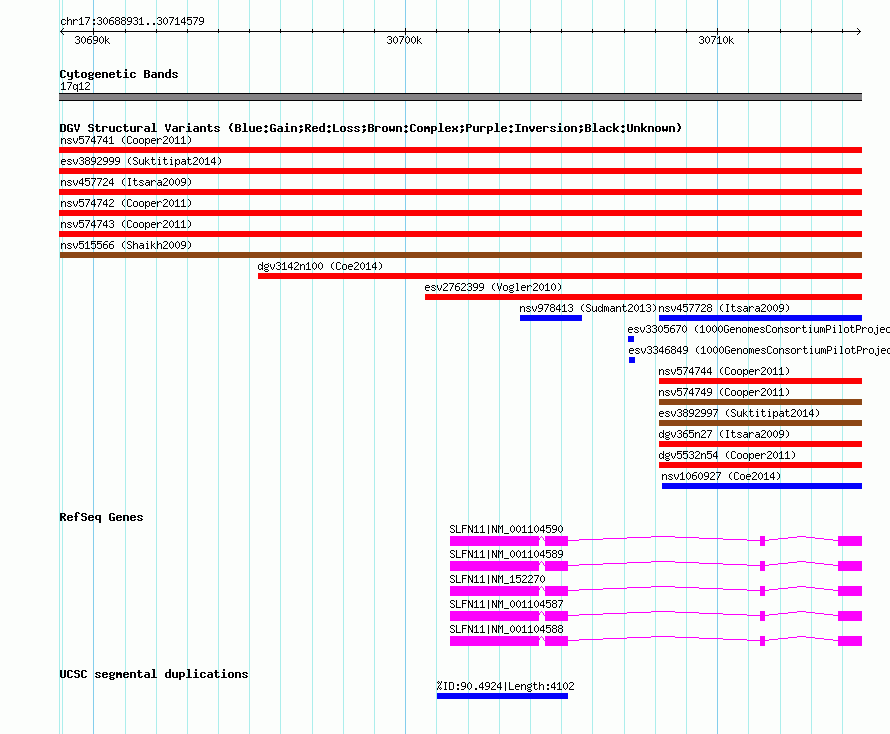Open the UCSC segmental duplications track title
This screenshot has height=734, width=890.
(x=154, y=674)
